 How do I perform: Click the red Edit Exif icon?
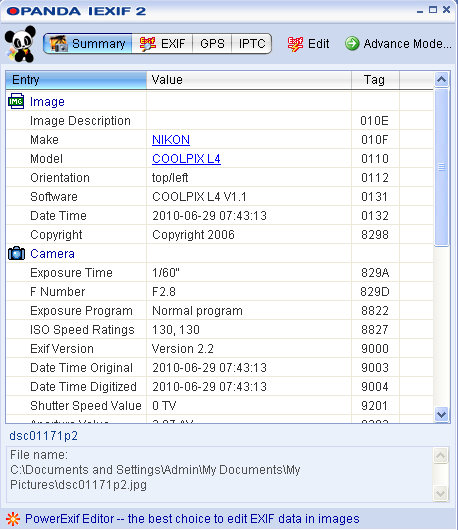pyautogui.click(x=295, y=44)
